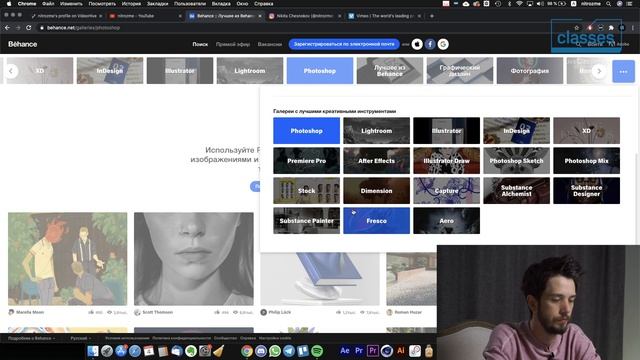
Task: Open the Закладки menu
Action: point(158,4)
